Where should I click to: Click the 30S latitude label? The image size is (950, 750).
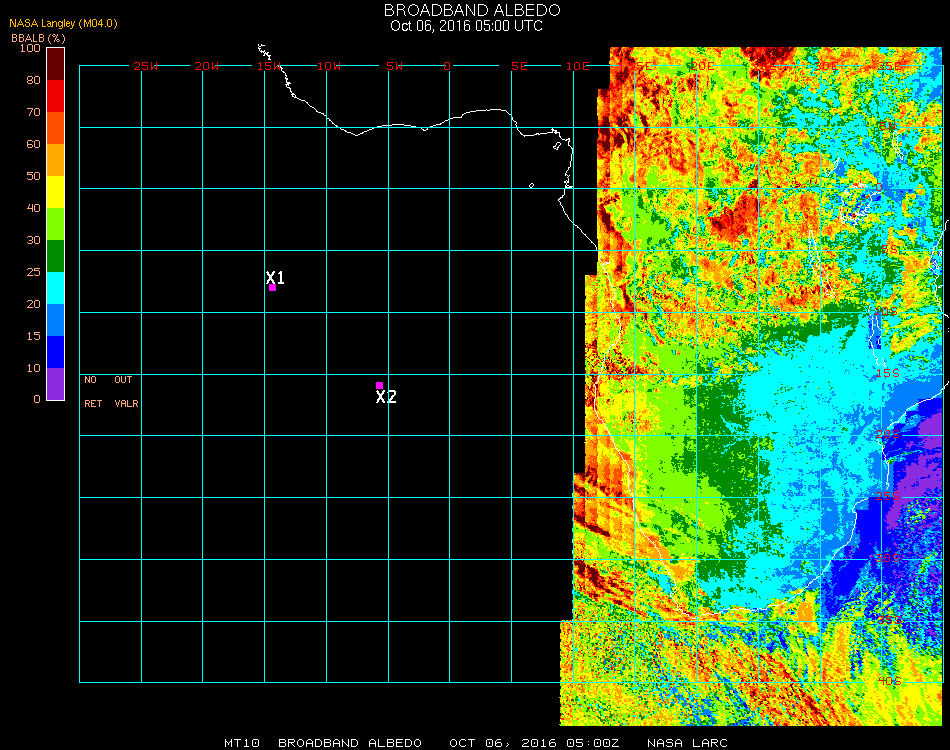click(x=888, y=558)
